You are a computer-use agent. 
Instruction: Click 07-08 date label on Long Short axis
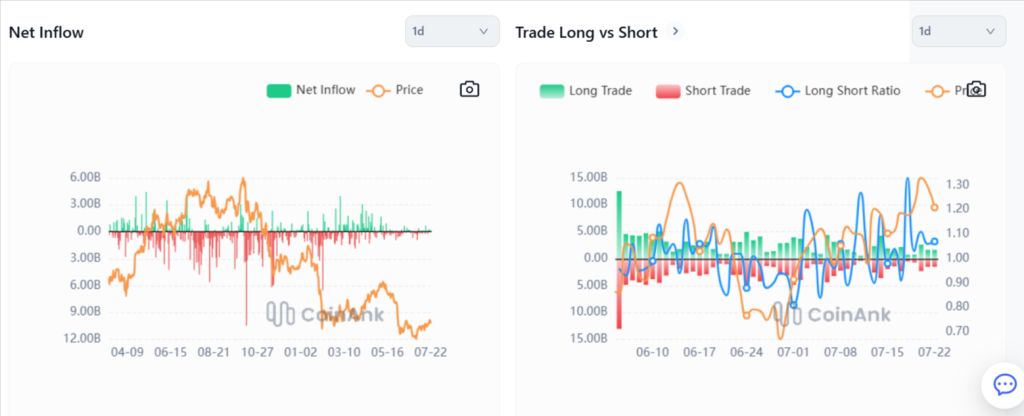[x=840, y=352]
